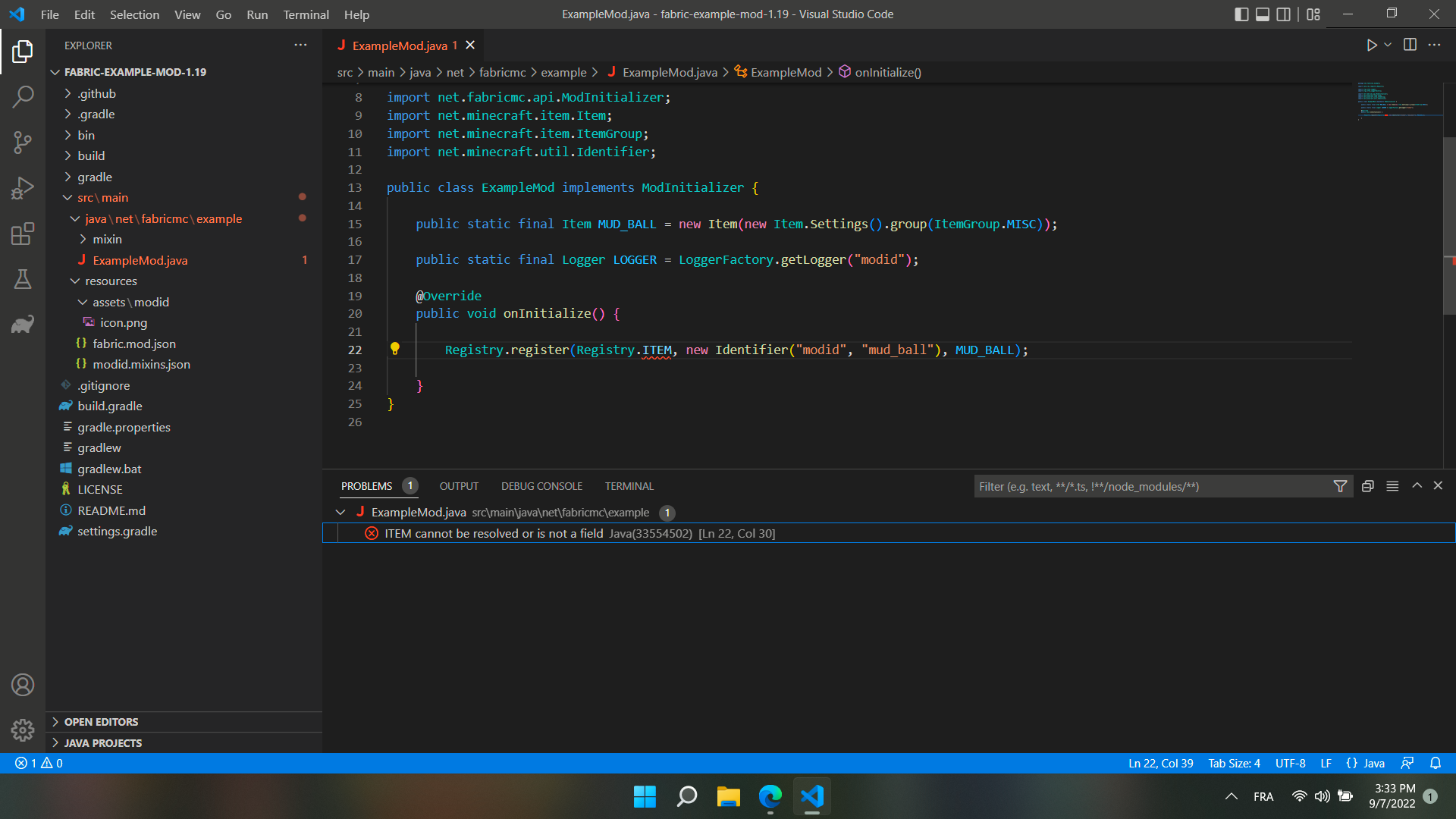Screen dimensions: 1456x819
Task: Change Tab Size: 4 in status bar
Action: 1234,763
